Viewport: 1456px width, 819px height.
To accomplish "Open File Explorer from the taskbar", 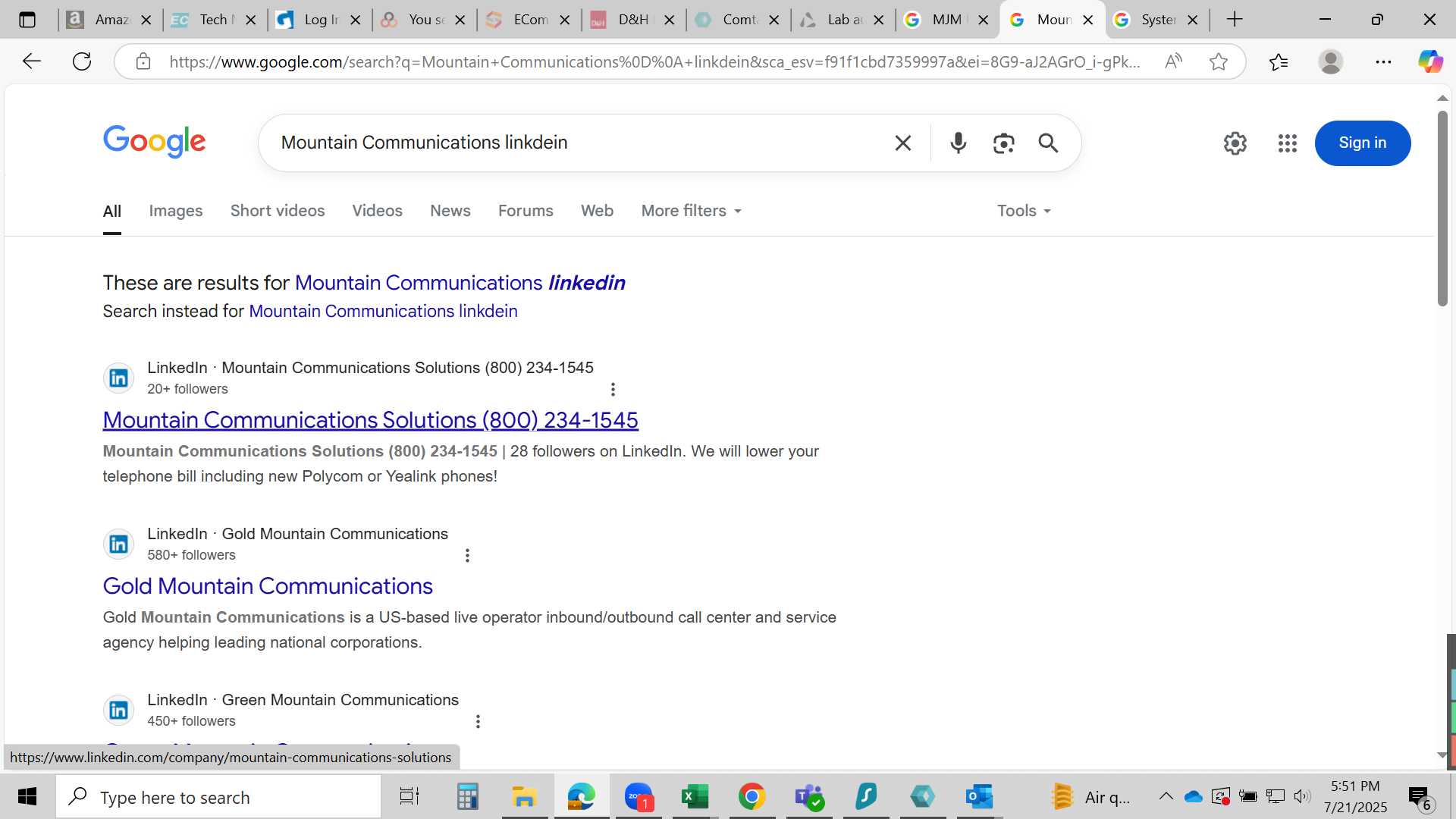I will click(x=524, y=796).
